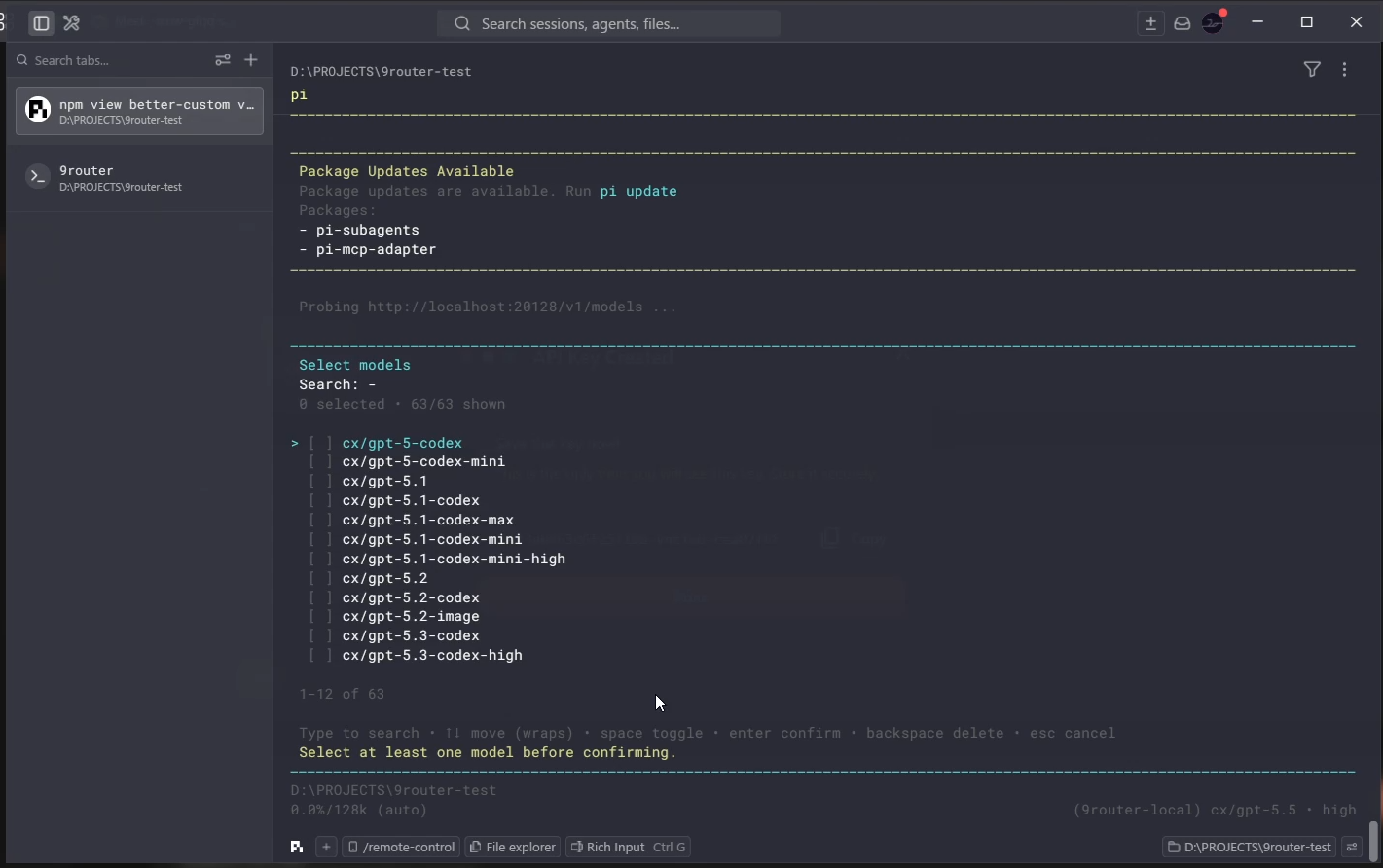
Task: Click the D:\PROJECTS\9router-test folder button
Action: pos(1250,848)
